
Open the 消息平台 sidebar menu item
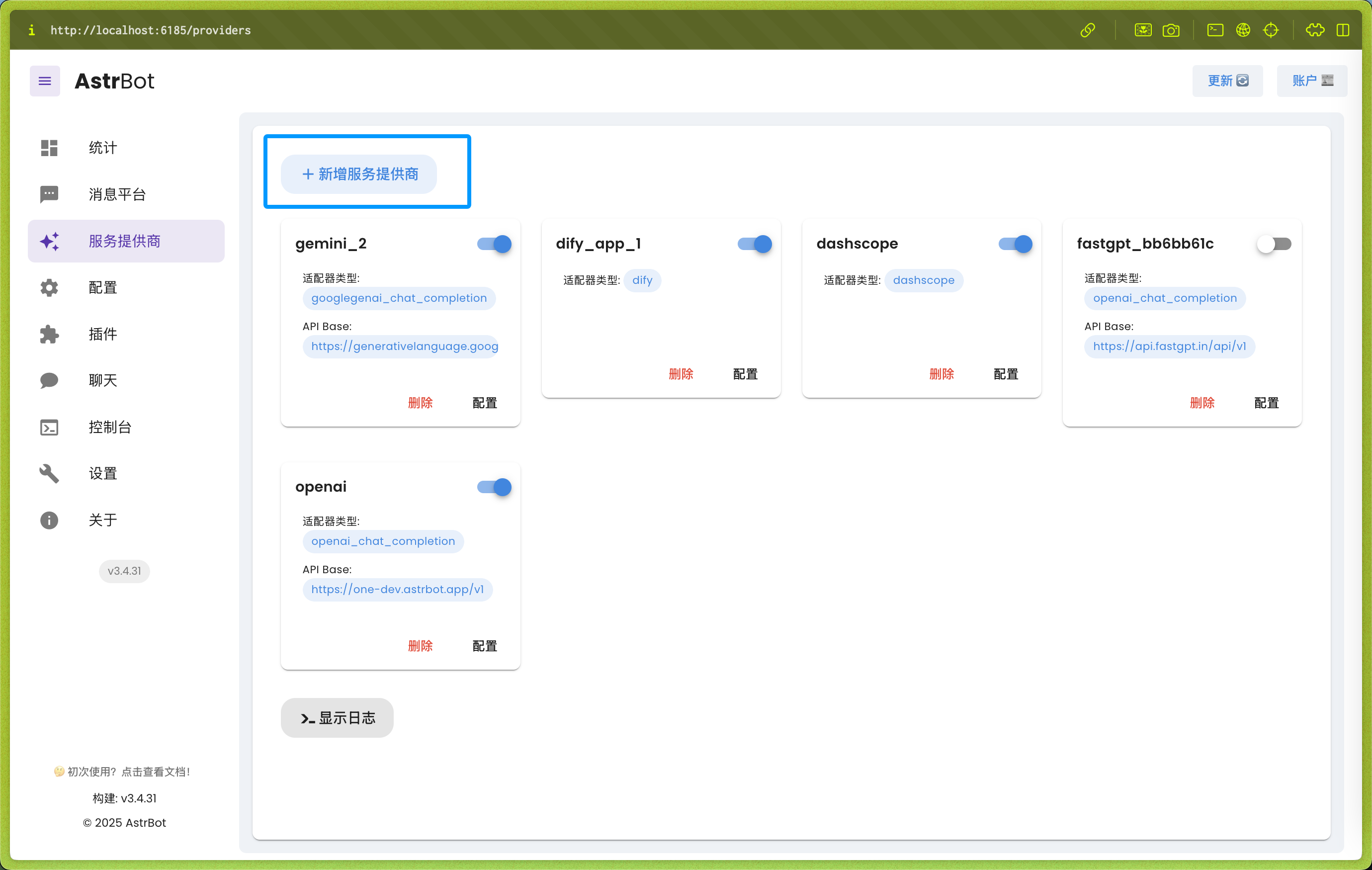117,194
